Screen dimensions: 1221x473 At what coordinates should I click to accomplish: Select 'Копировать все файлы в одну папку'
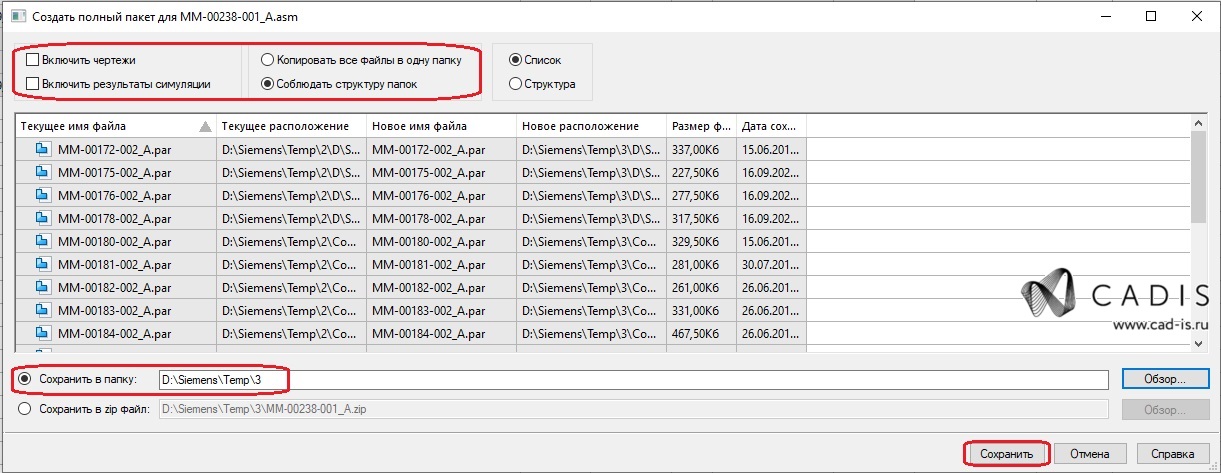pyautogui.click(x=267, y=60)
